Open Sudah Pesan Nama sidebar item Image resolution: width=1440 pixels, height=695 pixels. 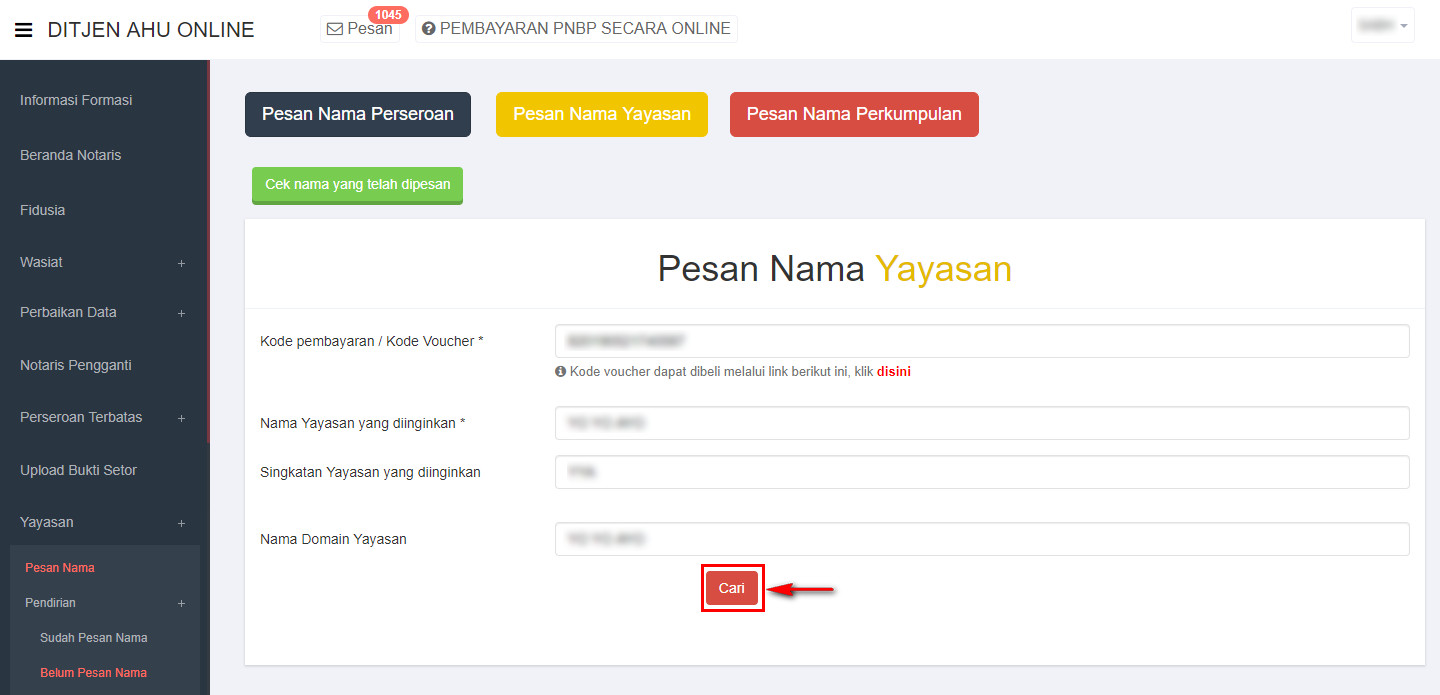pos(93,638)
